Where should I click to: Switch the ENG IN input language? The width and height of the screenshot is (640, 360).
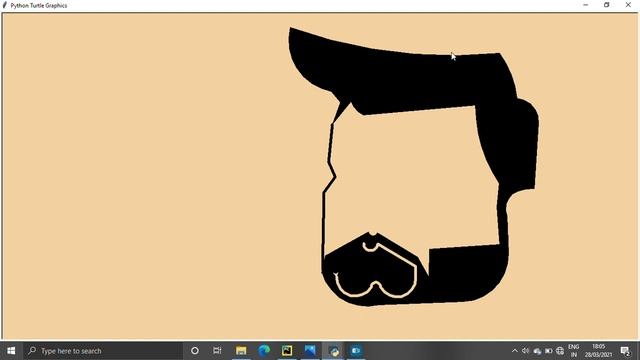(x=573, y=351)
